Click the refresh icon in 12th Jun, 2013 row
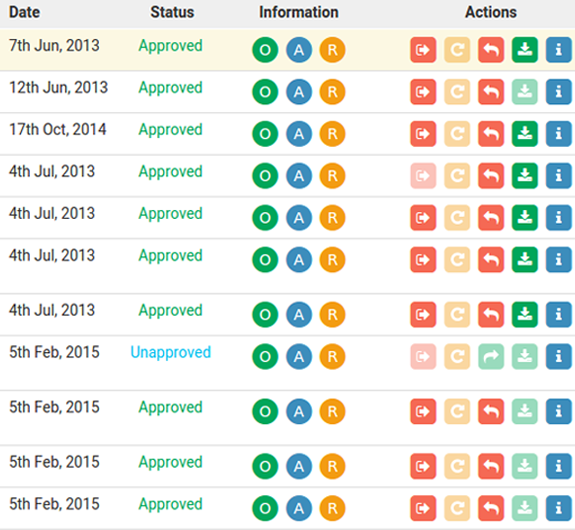Screen dimensions: 575x530 coord(457,92)
